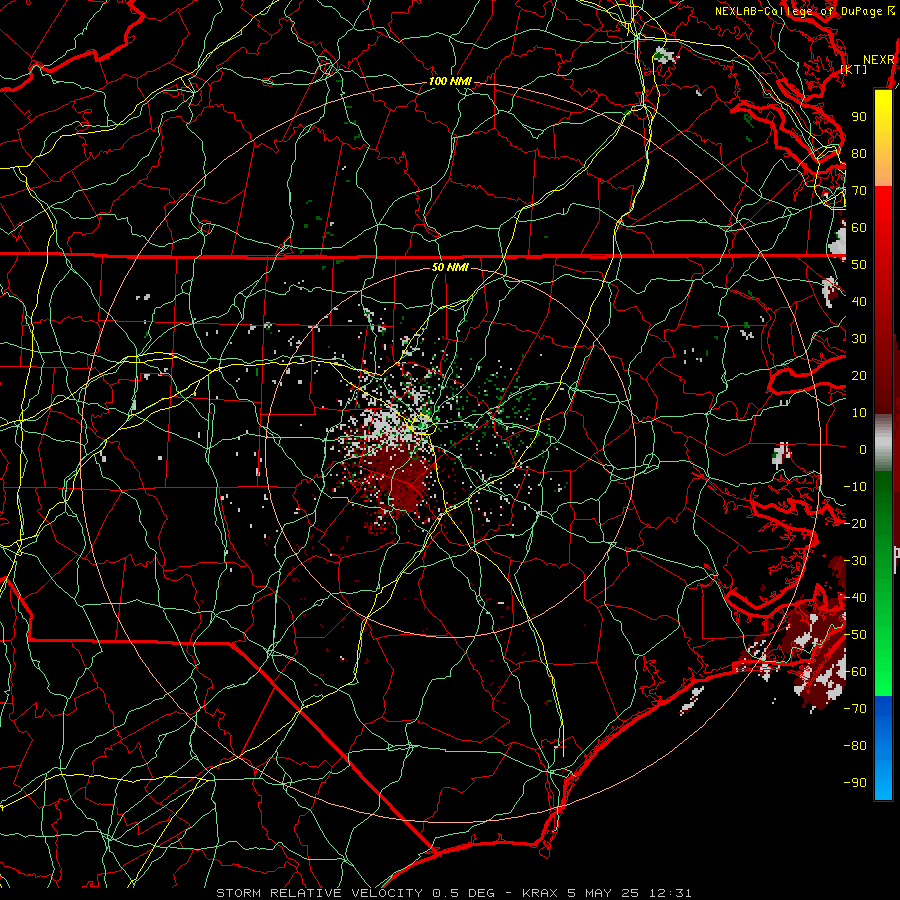Click the [KT] units label
The image size is (900, 900).
point(854,69)
